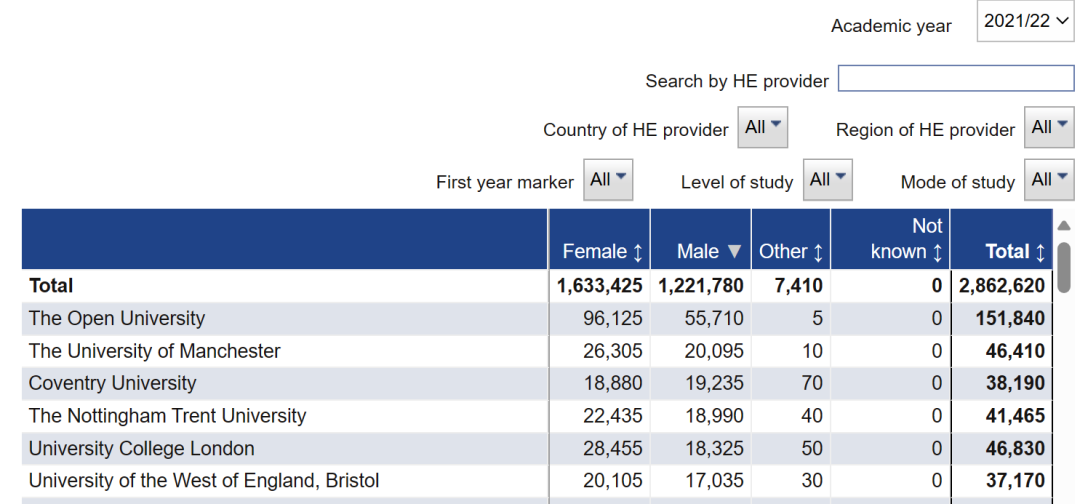Click Coventry female count 18,880
This screenshot has width=1080, height=504.
tap(612, 383)
